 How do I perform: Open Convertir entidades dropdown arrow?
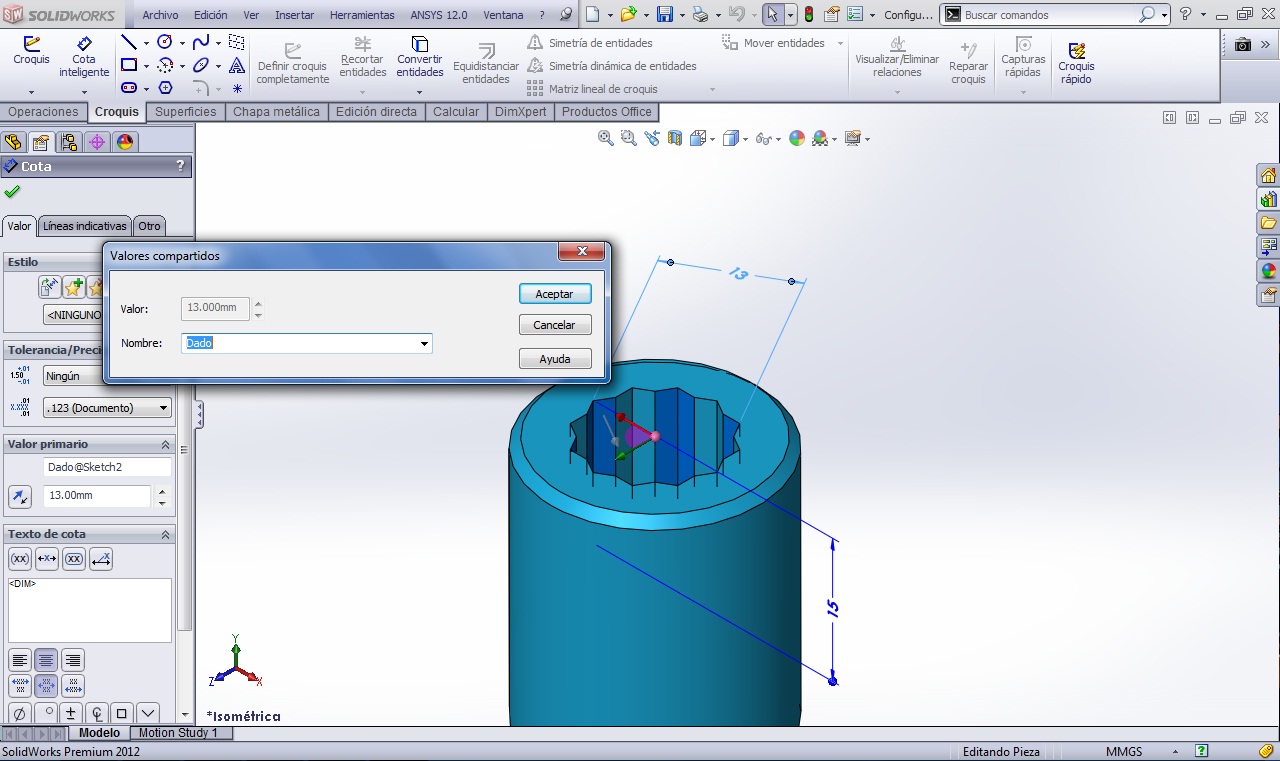tap(420, 93)
